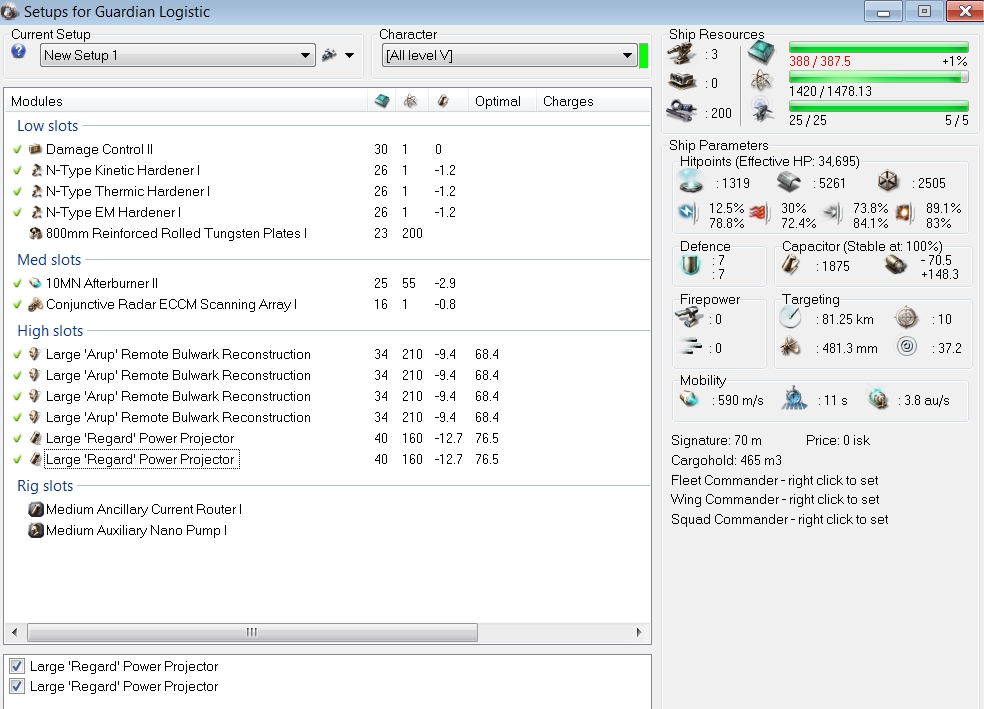Click the align time icon showing 11 s
The image size is (984, 709).
coord(794,399)
